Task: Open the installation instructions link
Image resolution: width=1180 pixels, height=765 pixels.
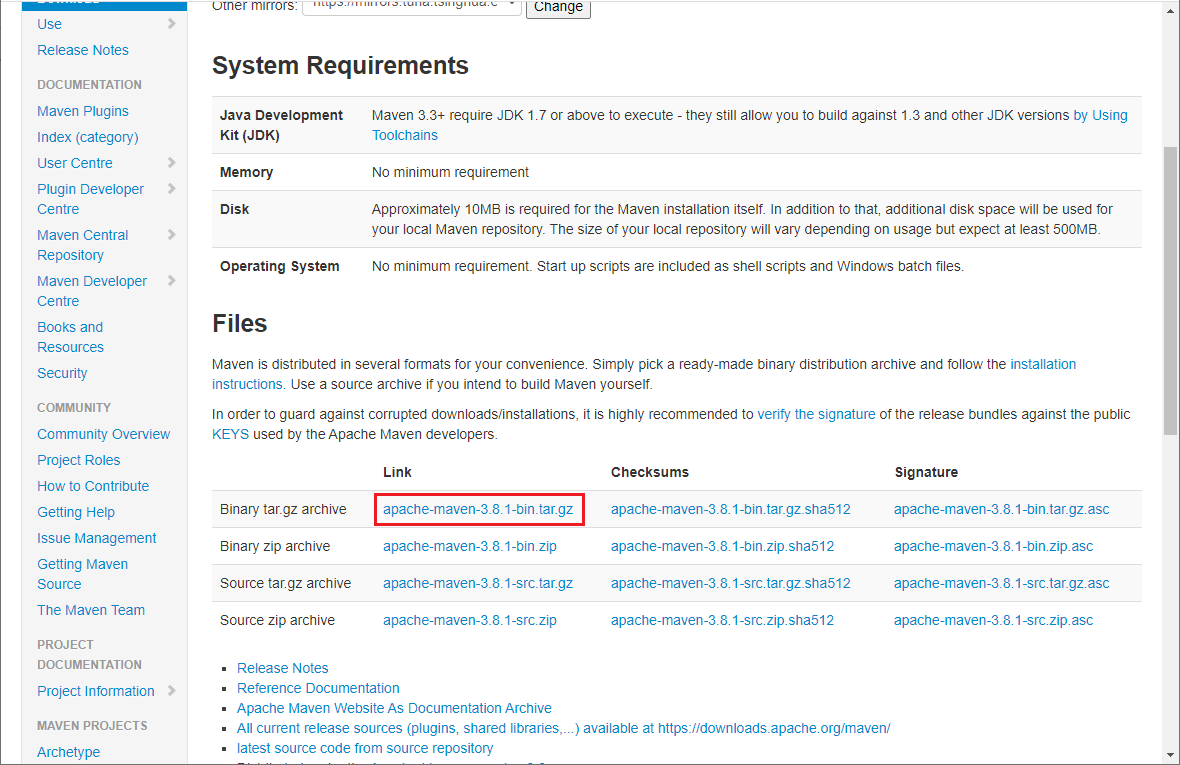Action: tap(1043, 364)
